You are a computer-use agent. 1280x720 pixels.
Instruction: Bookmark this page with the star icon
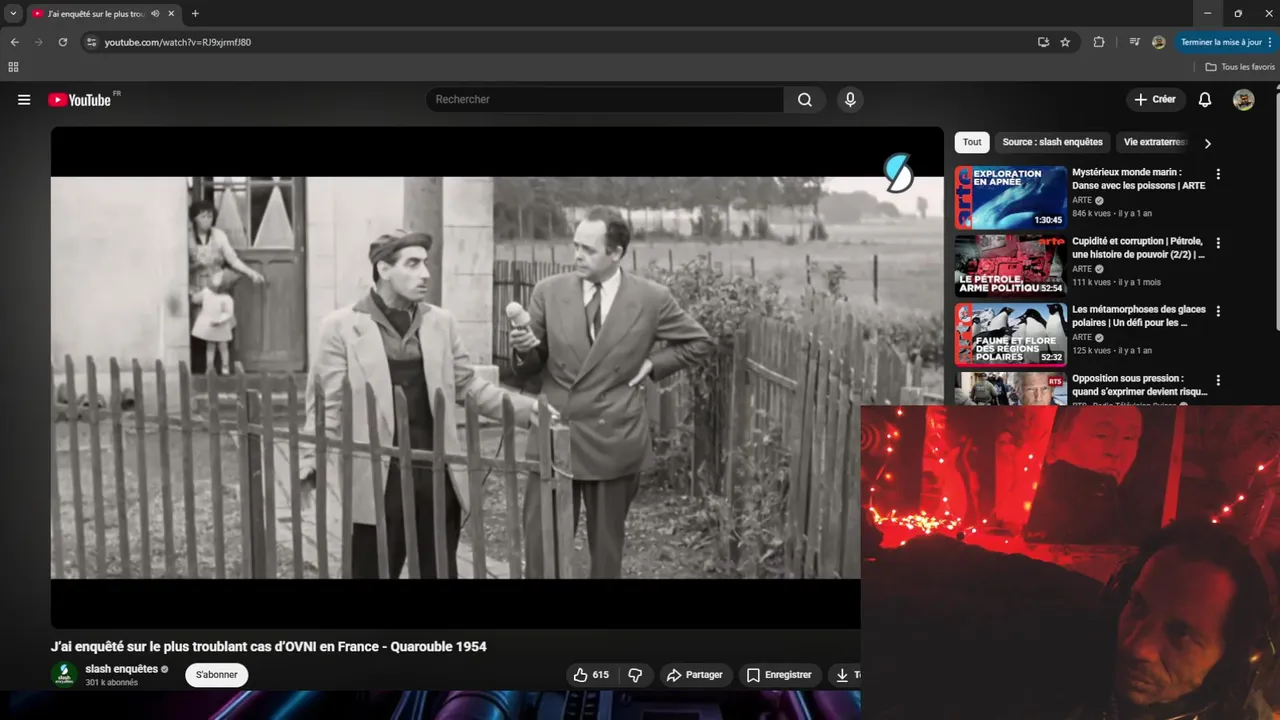[1065, 42]
